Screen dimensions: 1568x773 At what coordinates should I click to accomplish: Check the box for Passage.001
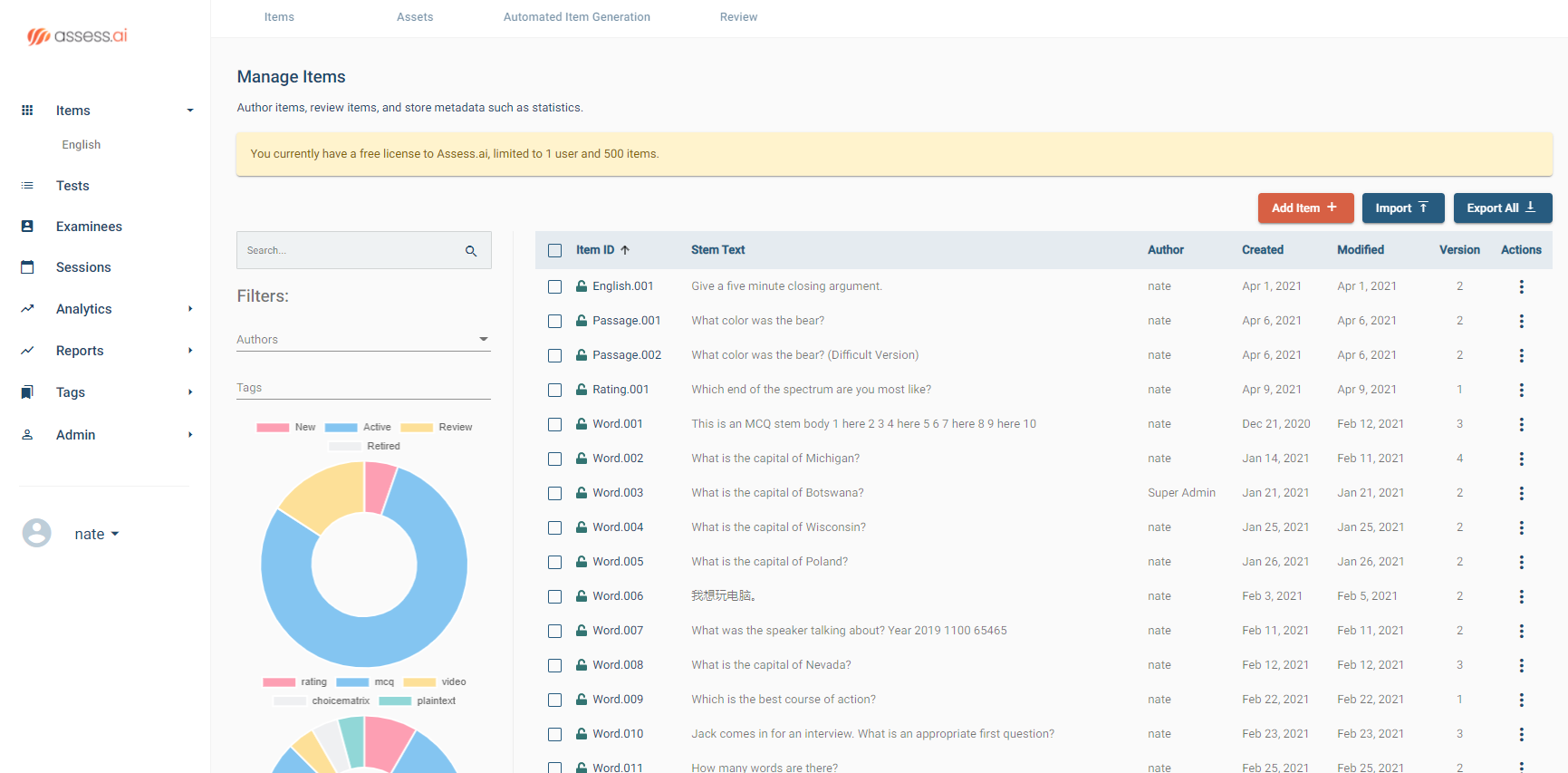[x=555, y=321]
